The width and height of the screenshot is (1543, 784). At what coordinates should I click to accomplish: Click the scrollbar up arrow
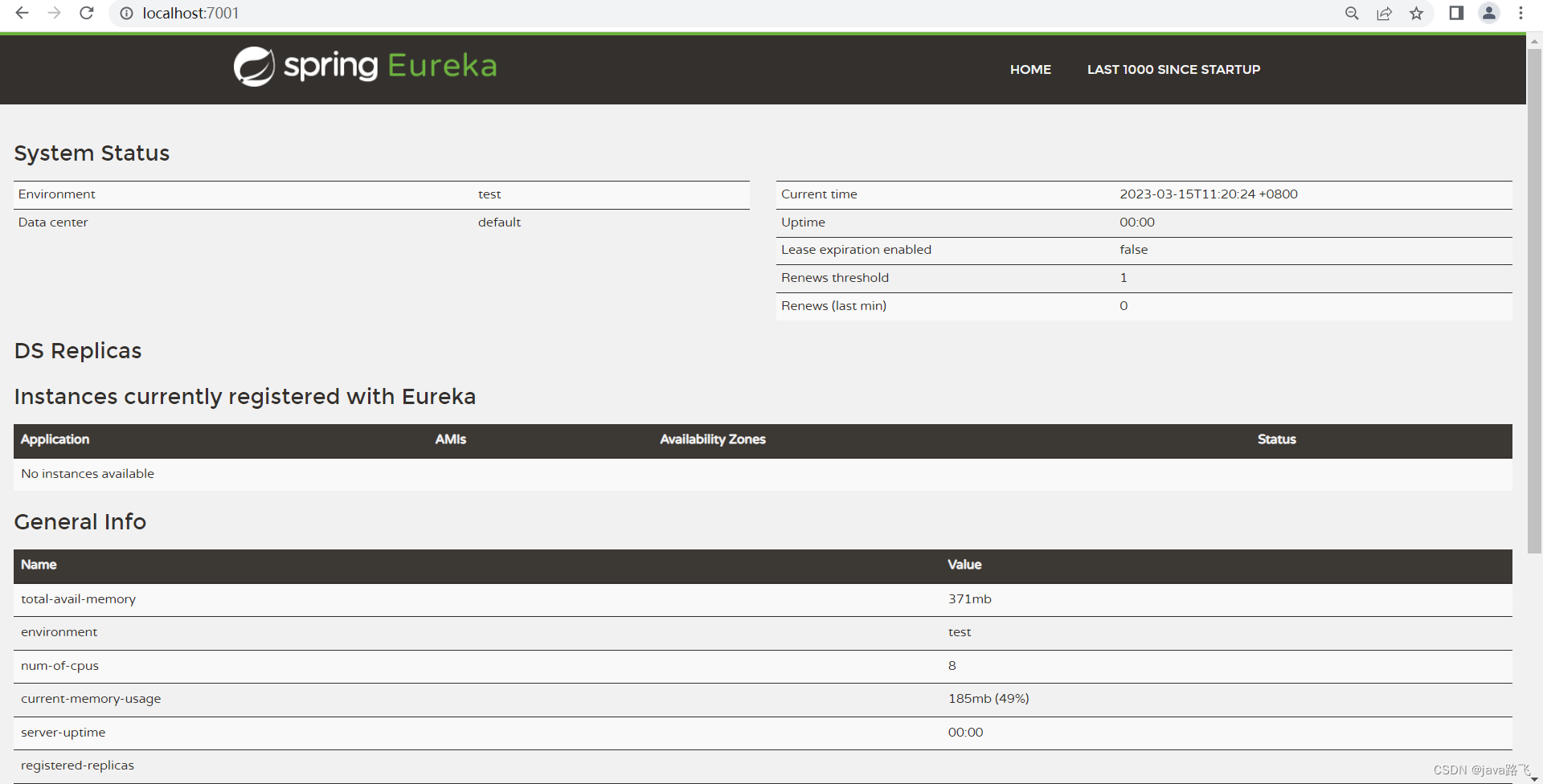[x=1534, y=40]
